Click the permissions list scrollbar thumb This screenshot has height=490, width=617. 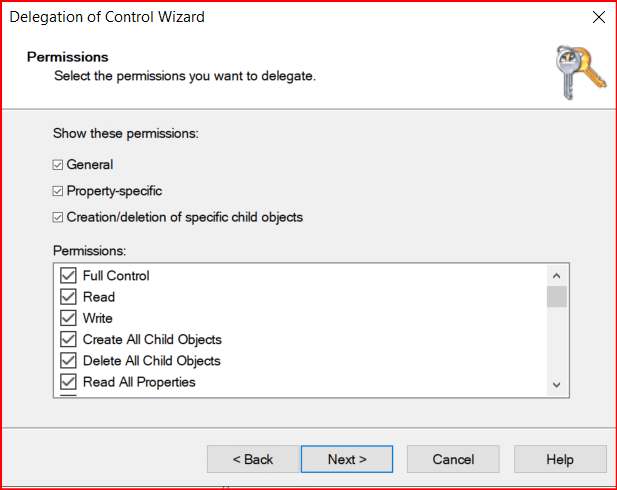tap(557, 297)
